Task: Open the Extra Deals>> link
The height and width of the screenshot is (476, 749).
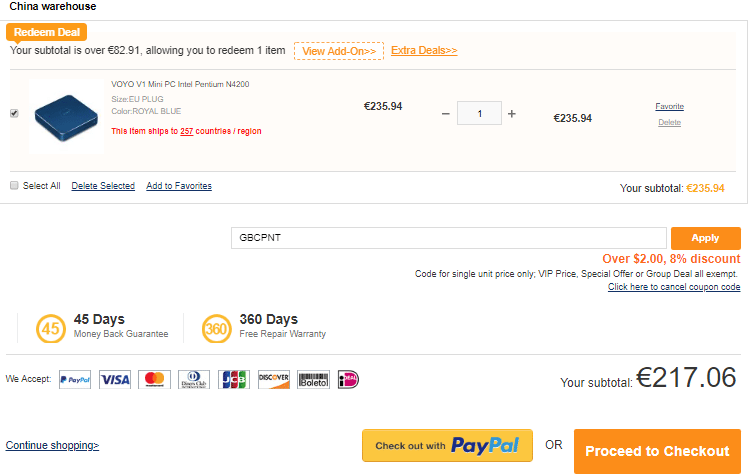Action: pos(424,50)
